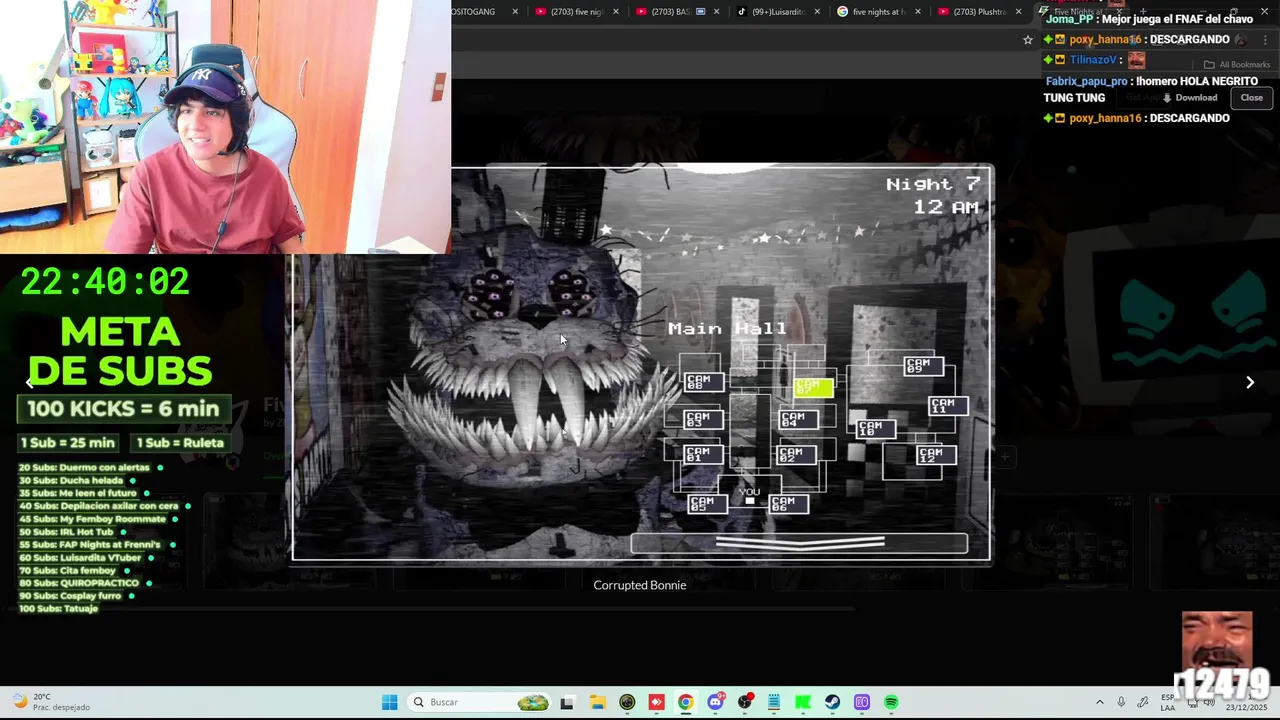Open File Explorer from the taskbar
This screenshot has width=1280, height=720.
597,702
